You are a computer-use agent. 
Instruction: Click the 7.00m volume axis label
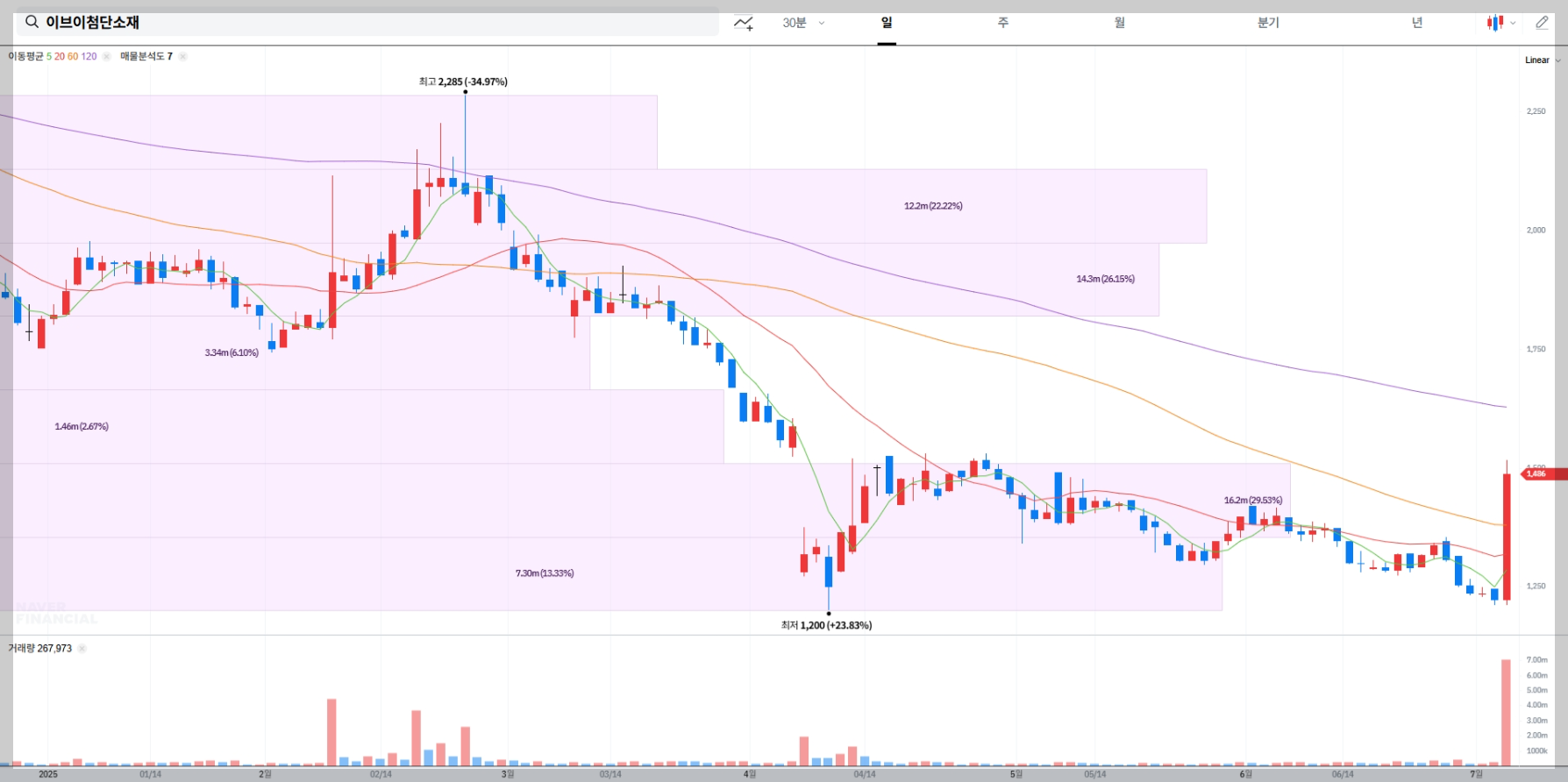(1537, 660)
